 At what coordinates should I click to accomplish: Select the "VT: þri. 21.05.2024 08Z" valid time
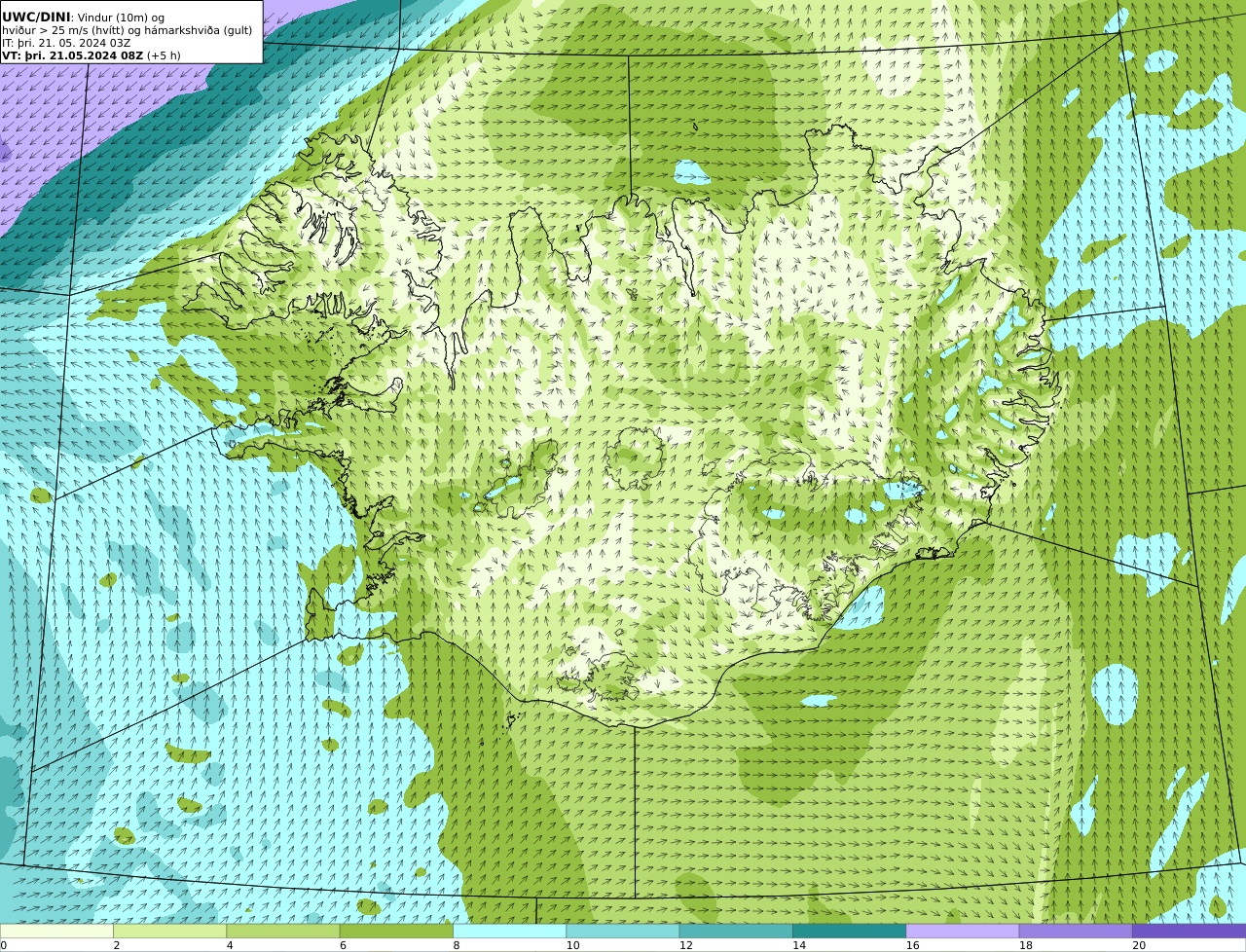pos(72,55)
